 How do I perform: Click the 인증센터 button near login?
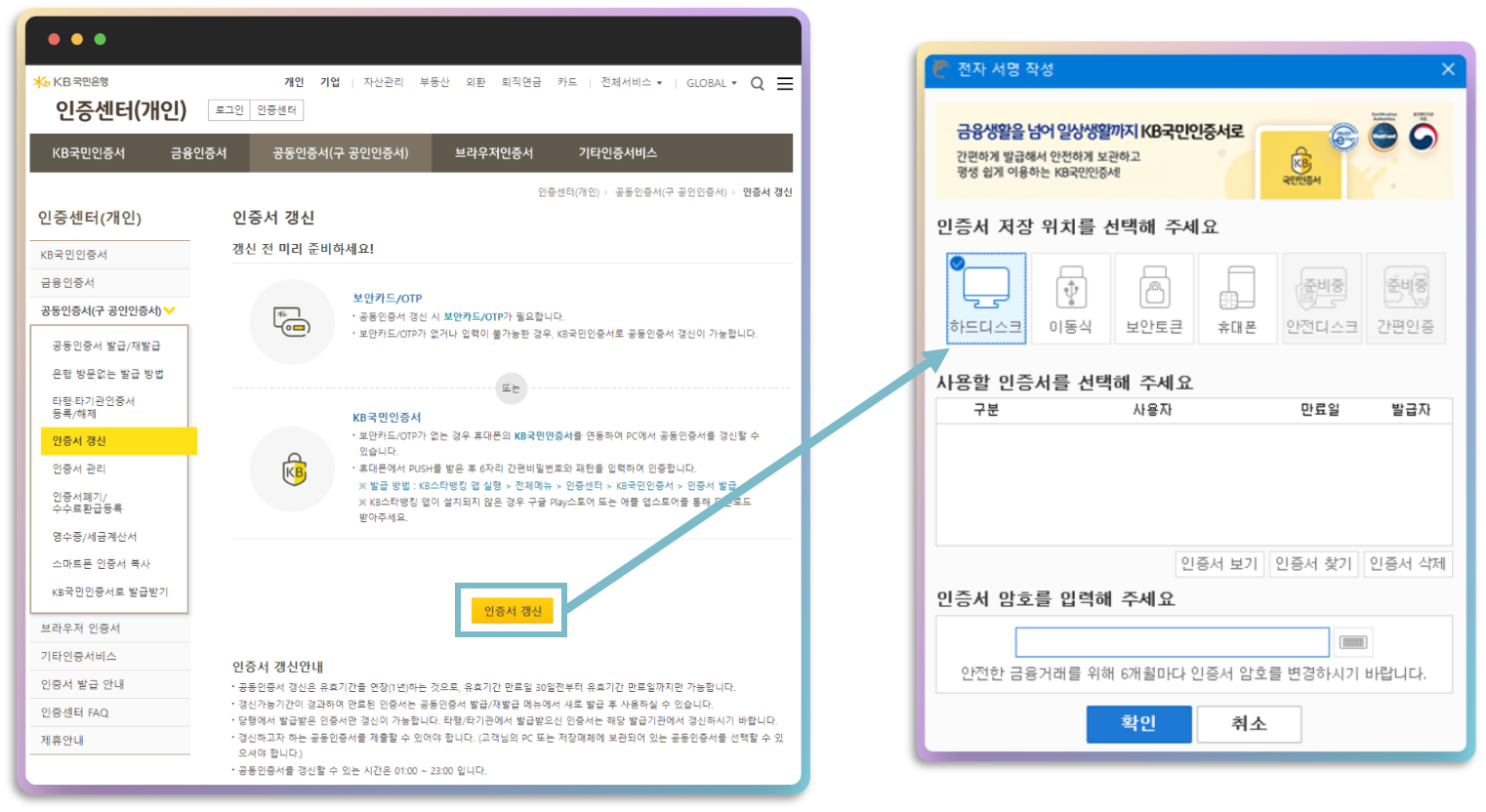276,110
